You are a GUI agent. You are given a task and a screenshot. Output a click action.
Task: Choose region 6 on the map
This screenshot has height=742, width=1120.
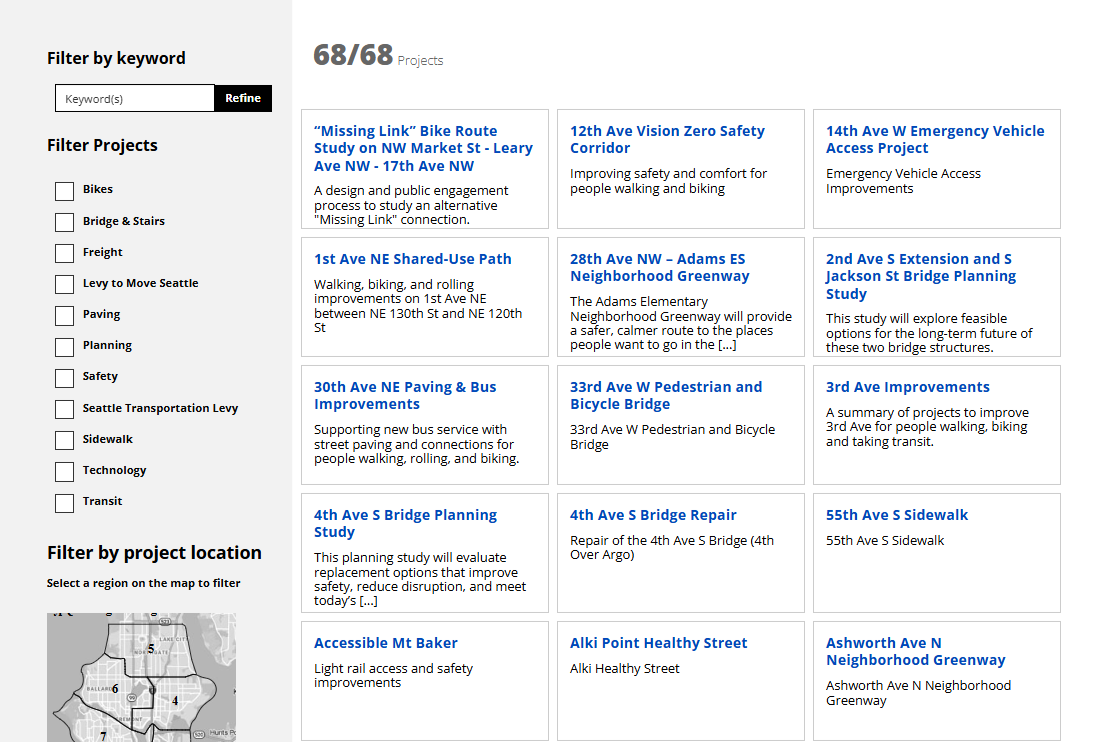(115, 688)
